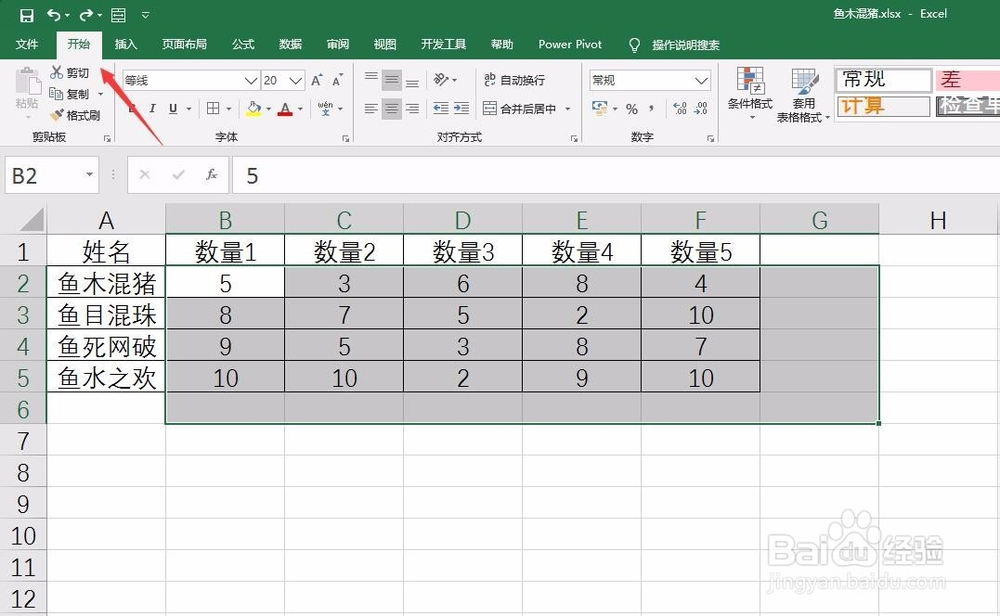Apply the Calculation (计算) cell style
The image size is (1000, 616).
tap(883, 105)
